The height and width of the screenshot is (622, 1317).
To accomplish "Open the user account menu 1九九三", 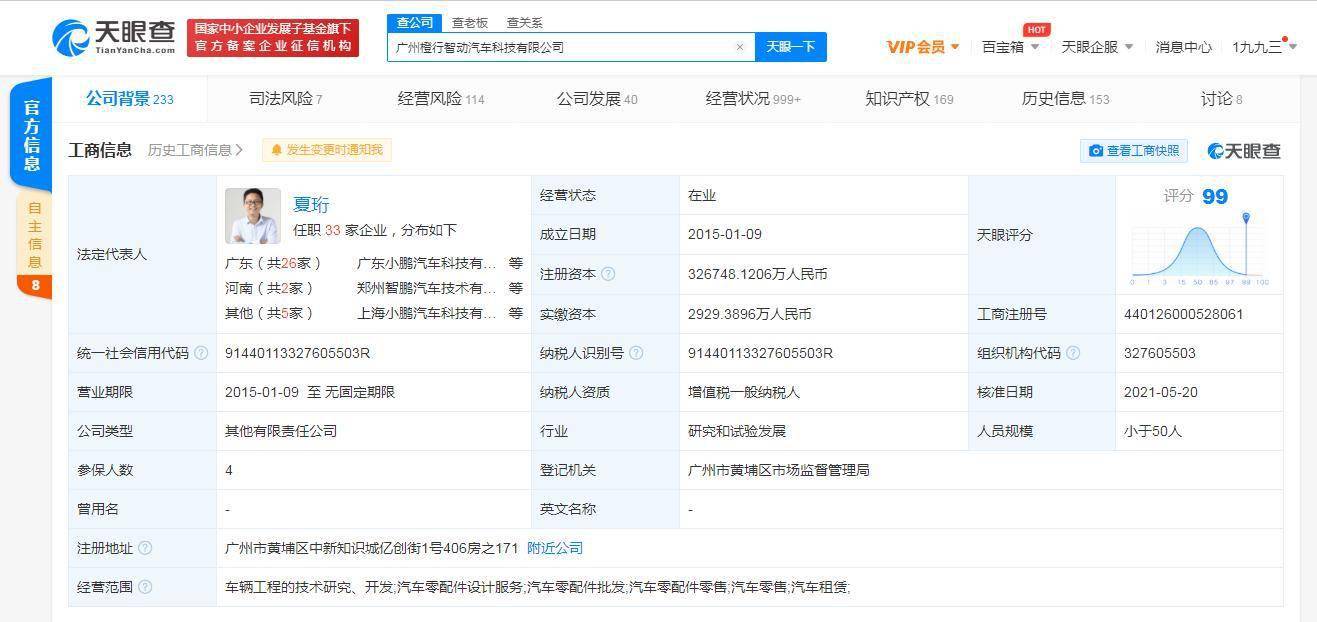I will tap(1264, 47).
